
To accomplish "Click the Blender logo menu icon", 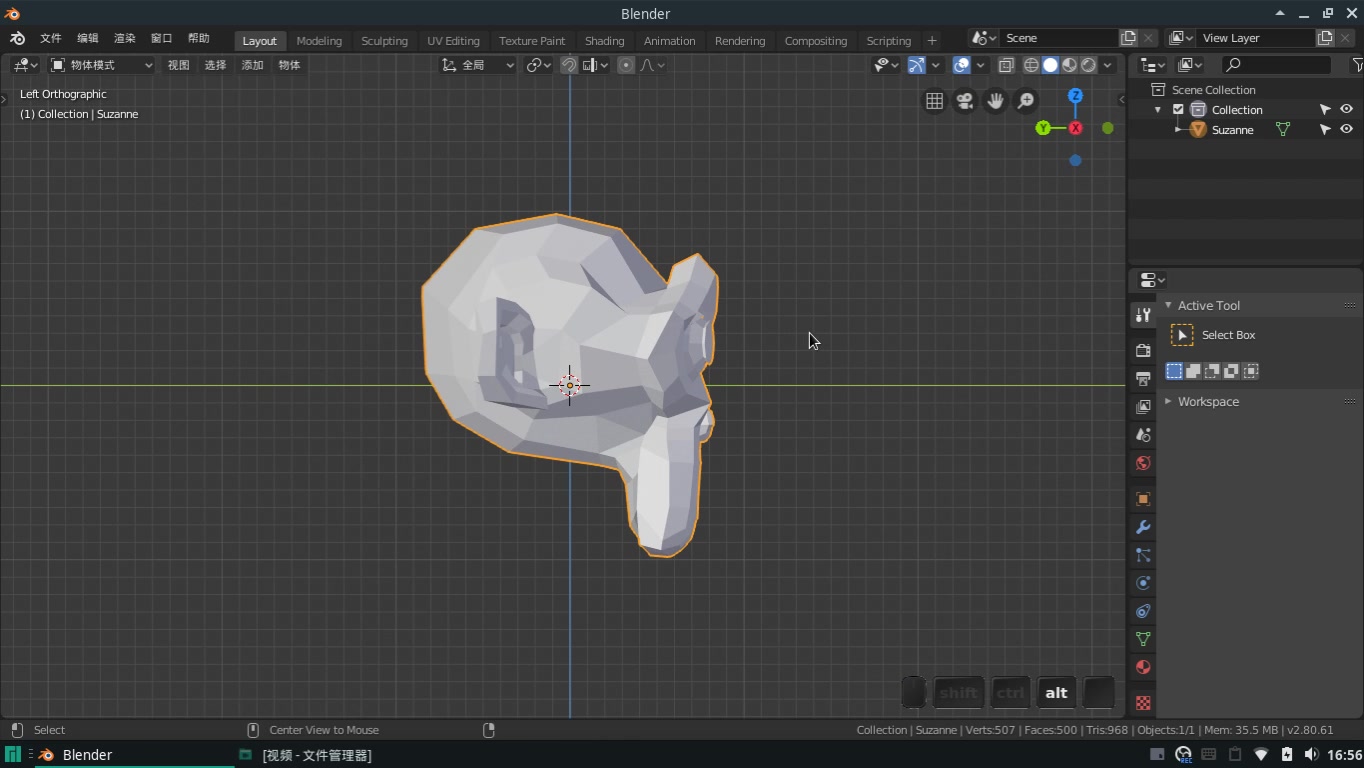I will pyautogui.click(x=17, y=39).
